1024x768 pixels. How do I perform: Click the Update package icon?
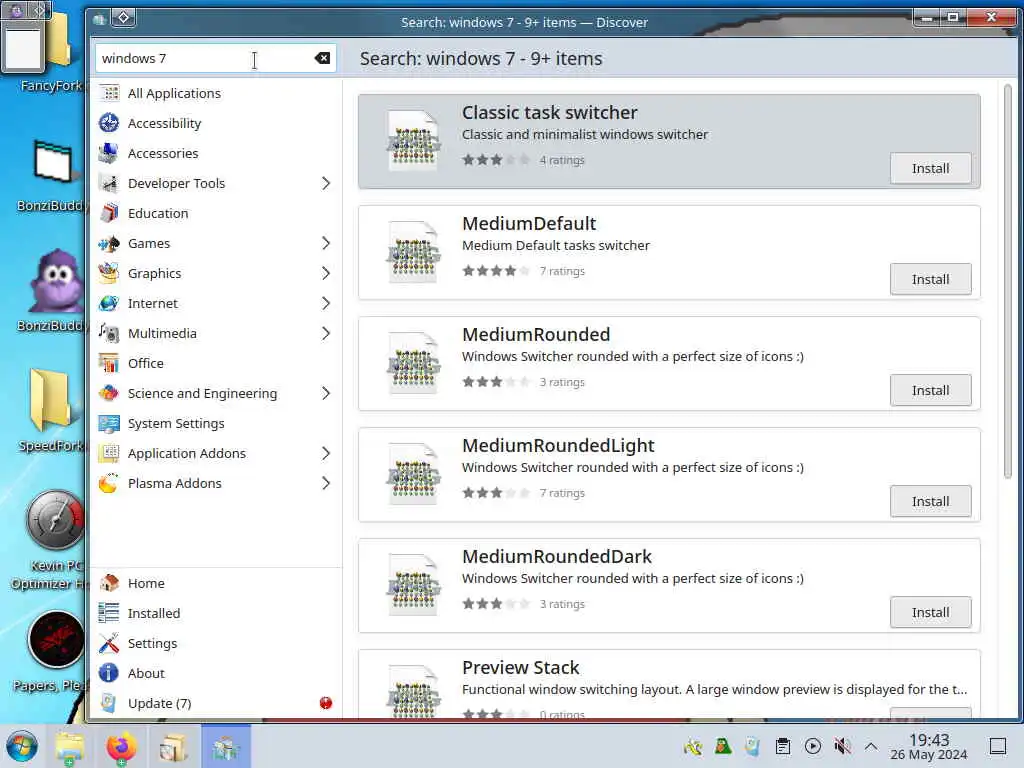point(109,703)
